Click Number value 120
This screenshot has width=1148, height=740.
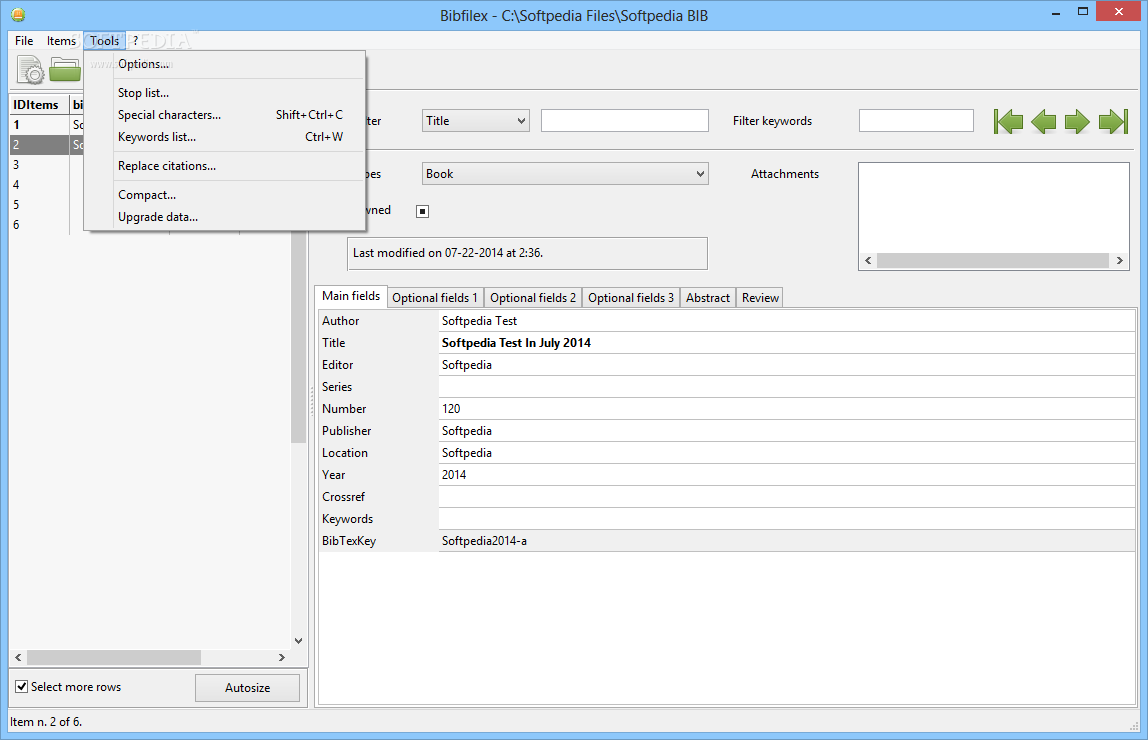click(x=451, y=408)
